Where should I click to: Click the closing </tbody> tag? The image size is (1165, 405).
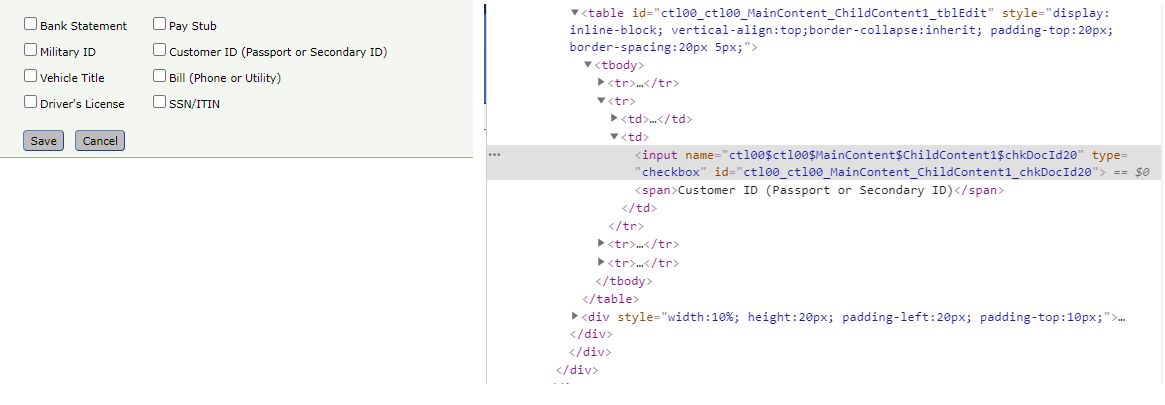(624, 282)
